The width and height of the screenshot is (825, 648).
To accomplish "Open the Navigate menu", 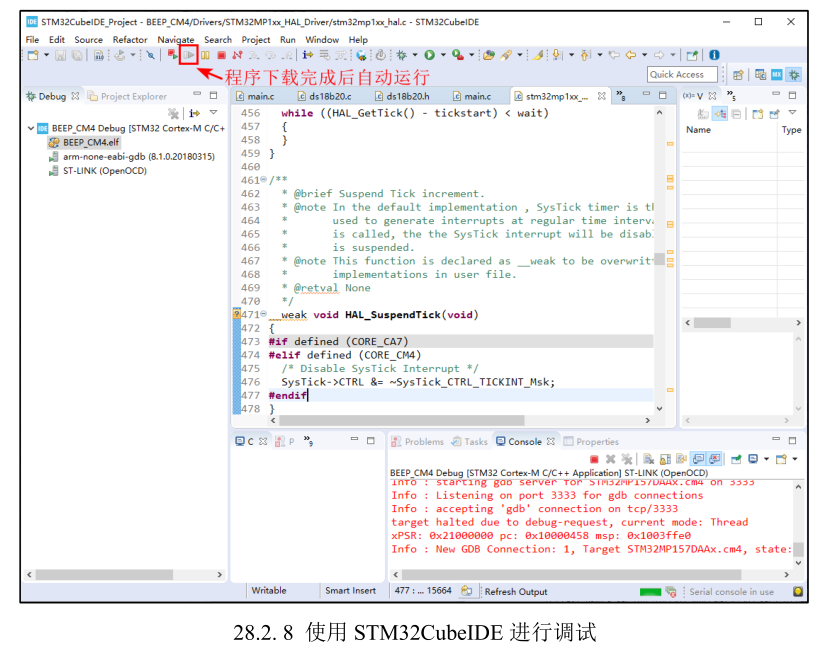I will pyautogui.click(x=176, y=39).
